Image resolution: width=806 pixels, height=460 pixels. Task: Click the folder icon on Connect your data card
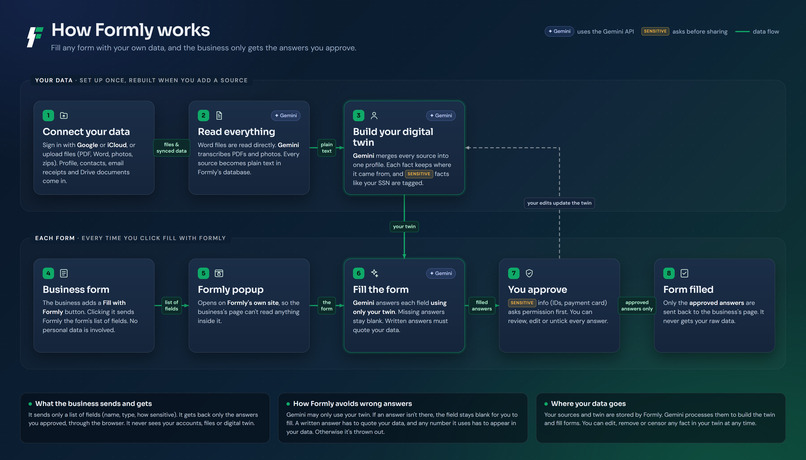pyautogui.click(x=64, y=116)
